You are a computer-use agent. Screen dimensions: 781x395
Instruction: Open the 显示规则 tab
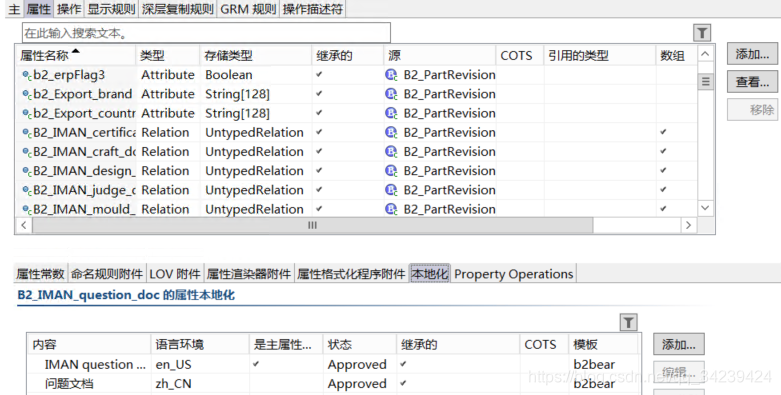112,9
